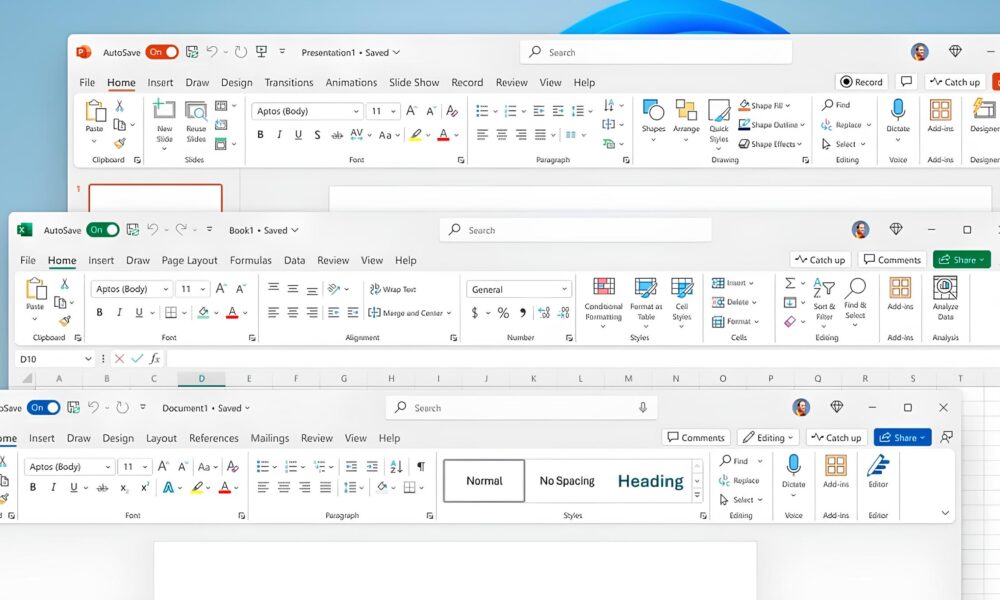1000x600 pixels.
Task: Click Dictate microphone in PowerPoint ribbon
Action: (897, 110)
